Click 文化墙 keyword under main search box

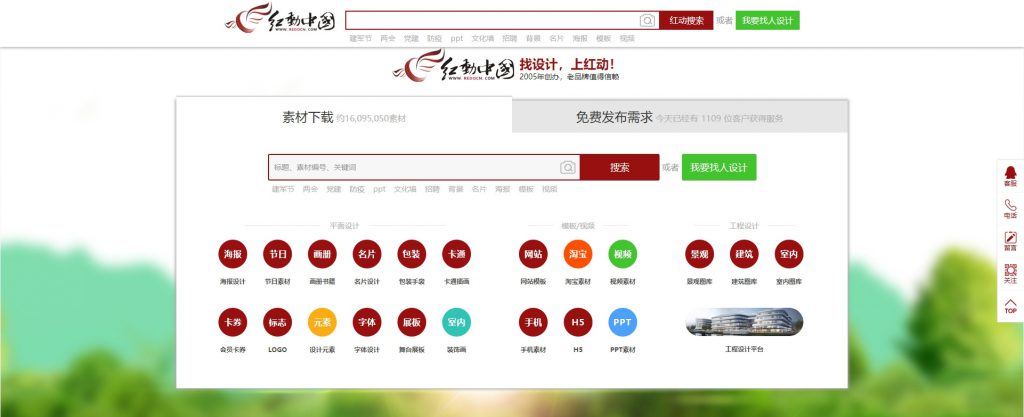(x=405, y=189)
